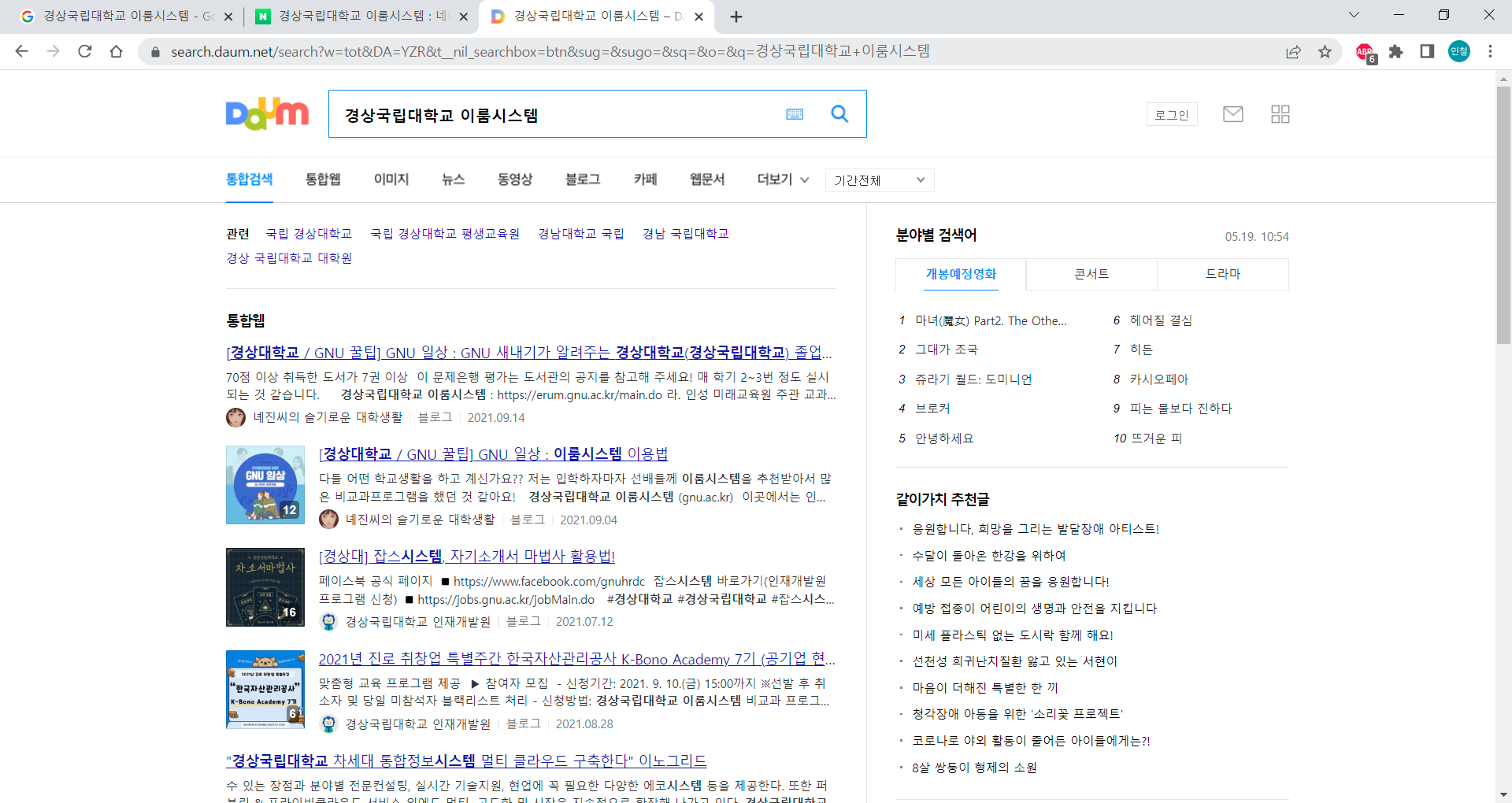1512x803 pixels.
Task: Open movie ranking 헤어질 결심
Action: 1161,320
